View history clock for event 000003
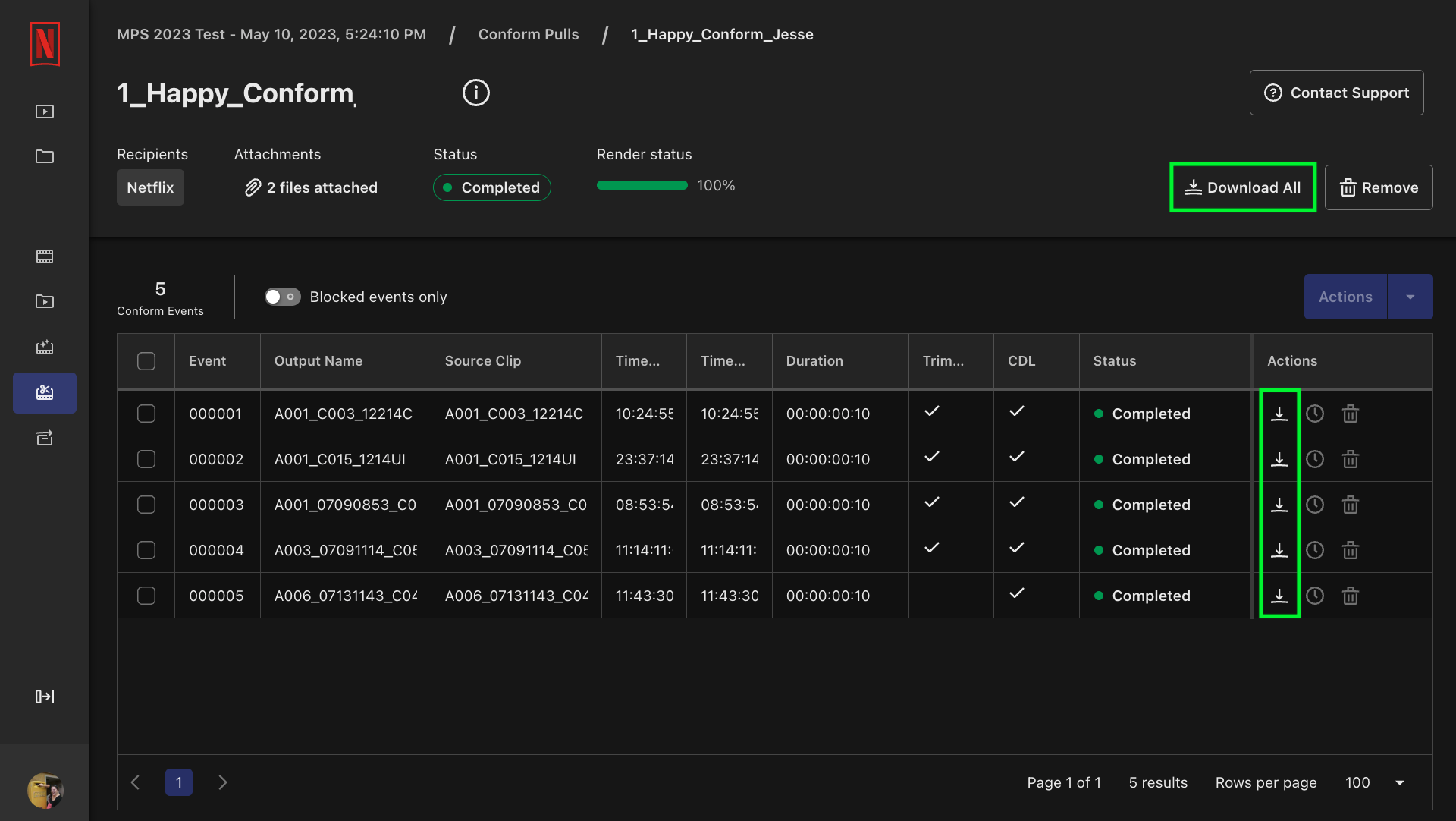The width and height of the screenshot is (1456, 821). (x=1315, y=505)
